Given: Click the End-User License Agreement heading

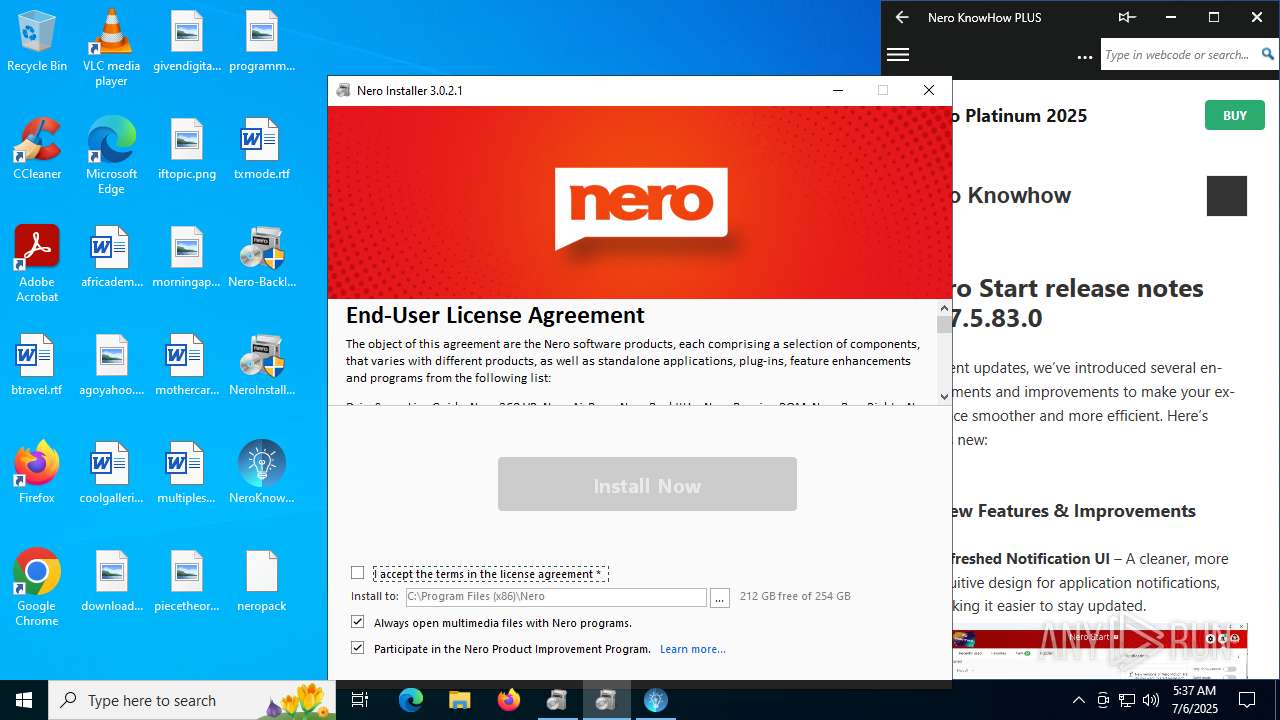Looking at the screenshot, I should point(495,316).
